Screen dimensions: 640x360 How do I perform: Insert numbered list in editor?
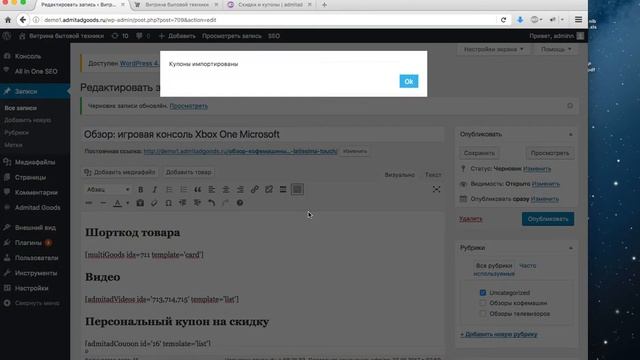coord(183,189)
